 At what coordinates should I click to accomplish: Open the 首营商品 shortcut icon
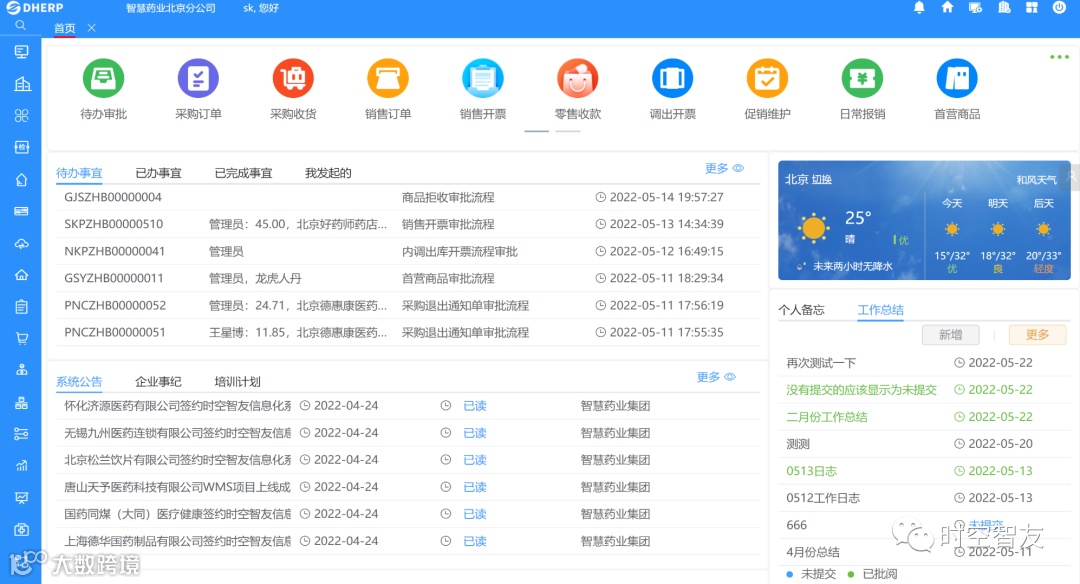[957, 78]
